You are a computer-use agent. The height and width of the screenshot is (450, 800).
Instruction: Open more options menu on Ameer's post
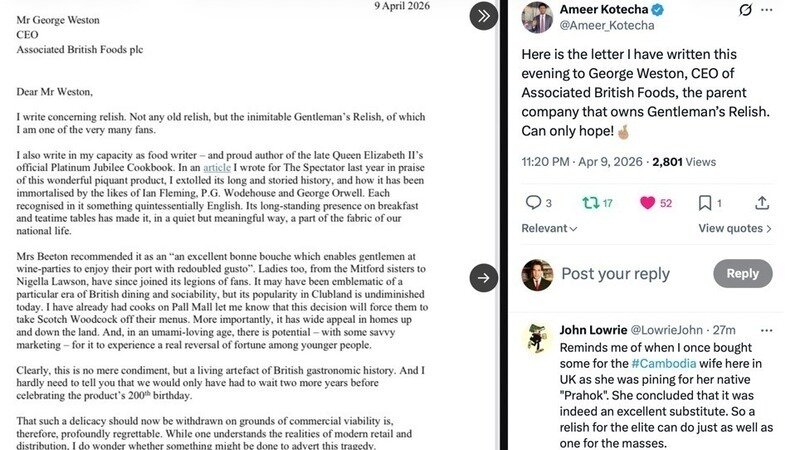(x=766, y=10)
